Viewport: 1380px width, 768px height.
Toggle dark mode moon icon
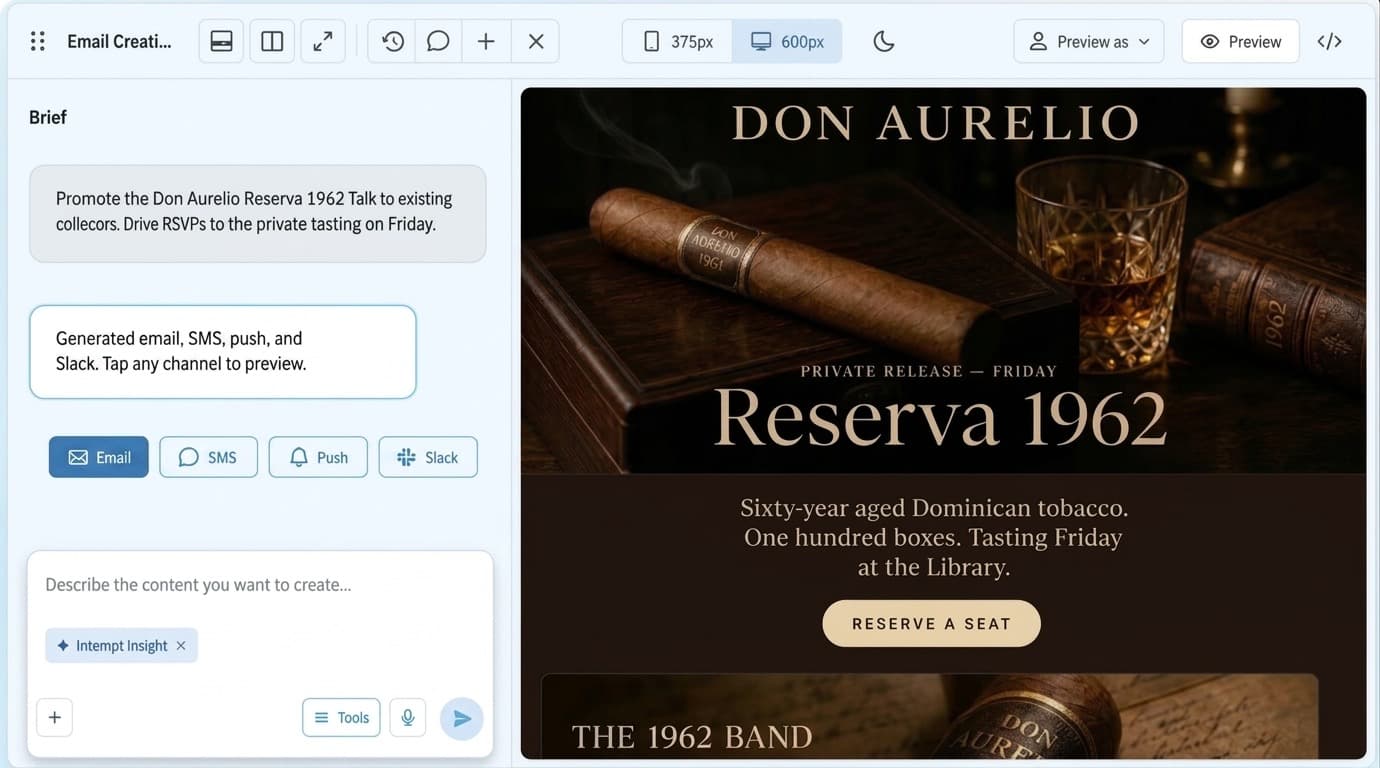click(x=883, y=41)
